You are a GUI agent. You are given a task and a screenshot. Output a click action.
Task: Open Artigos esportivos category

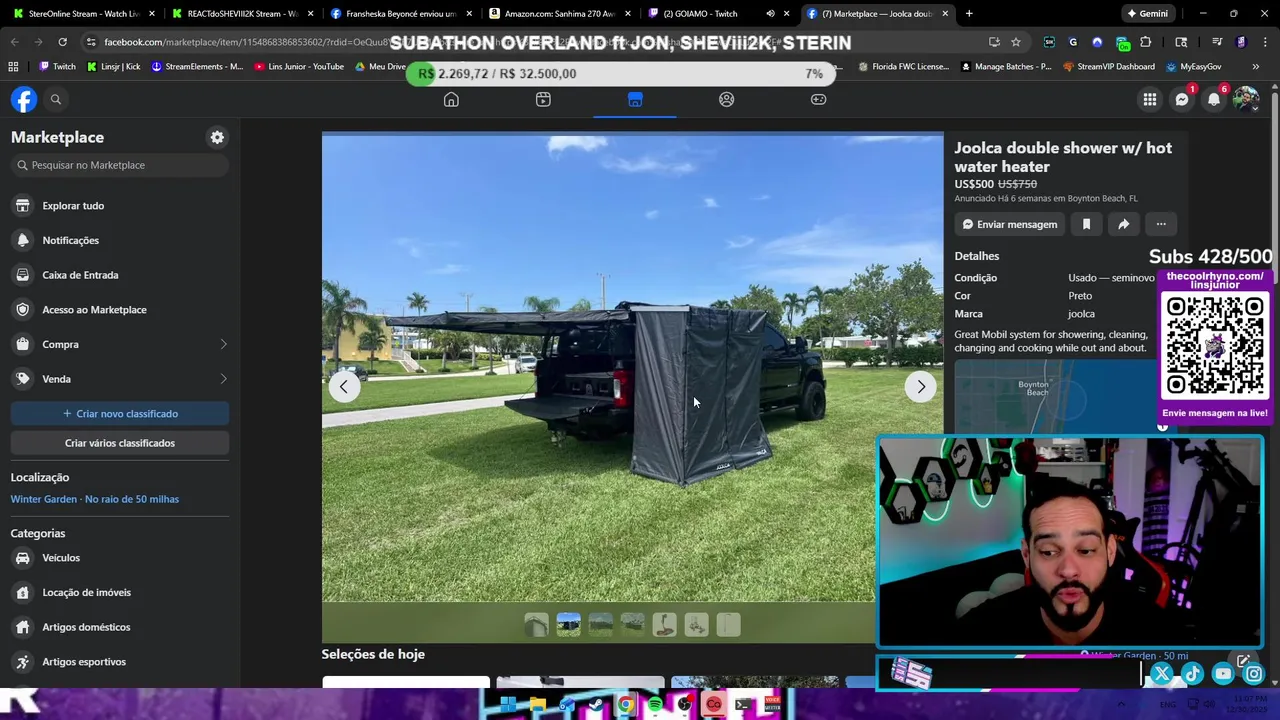tap(120, 662)
